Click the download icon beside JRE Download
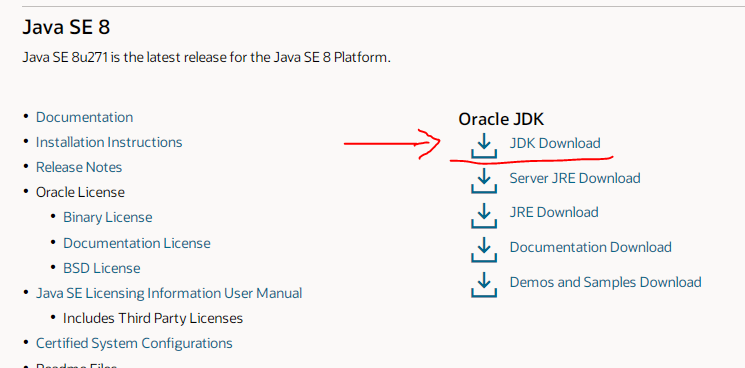Screen dimensions: 745x368 [484, 215]
